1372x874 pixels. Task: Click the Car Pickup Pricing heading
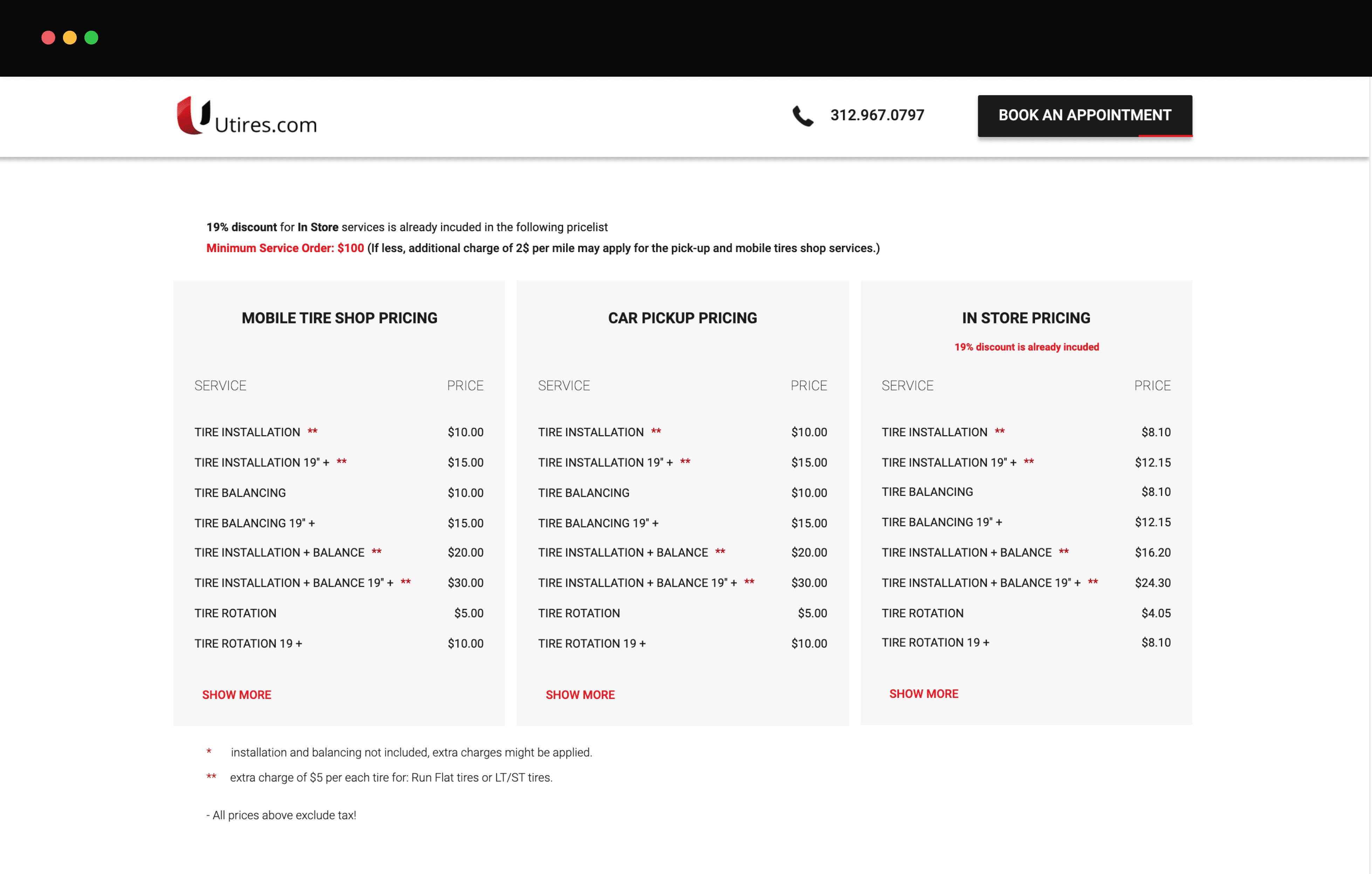tap(682, 318)
